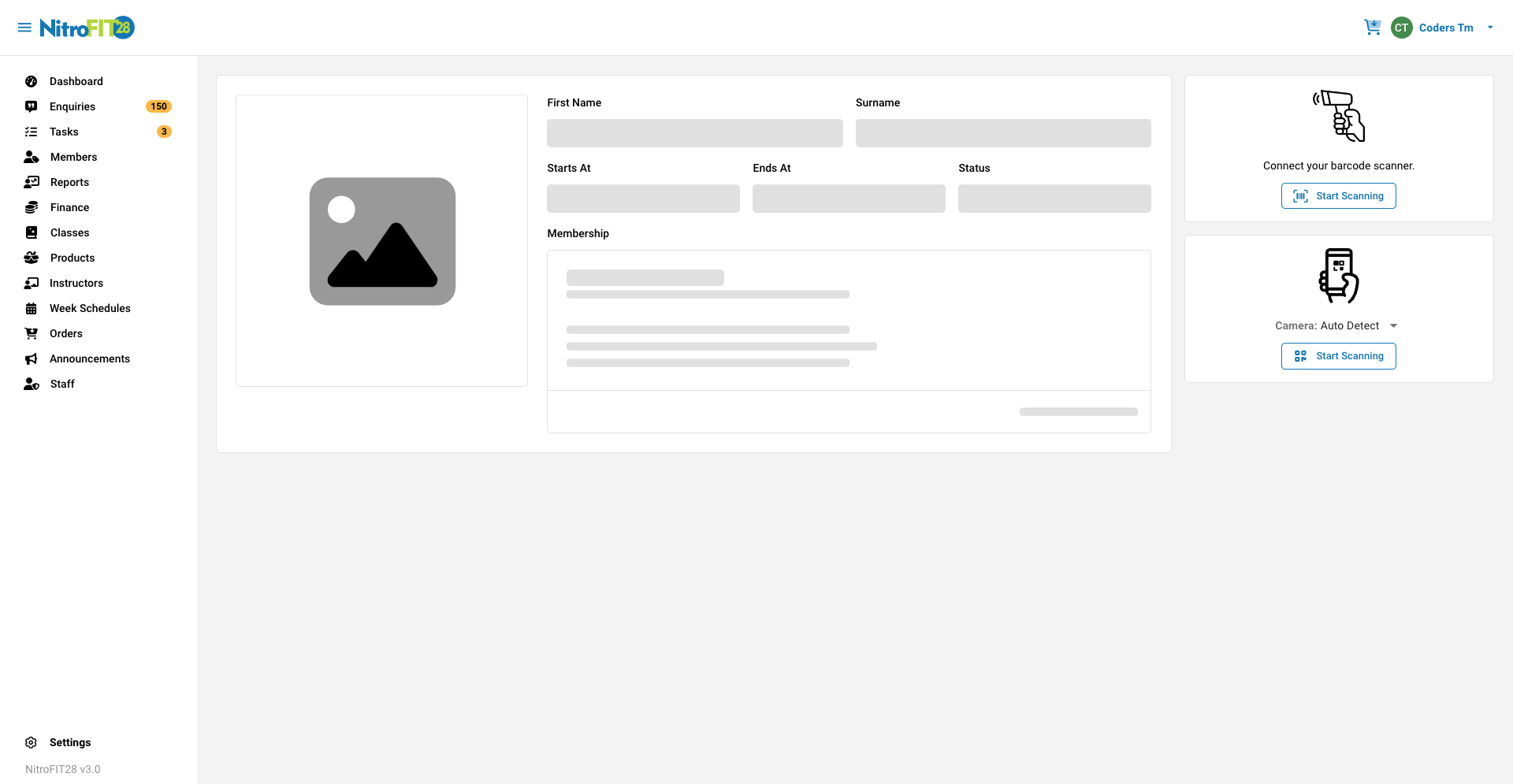The width and height of the screenshot is (1513, 784).
Task: Open Enquiries via its speech-bubble icon
Action: (31, 106)
